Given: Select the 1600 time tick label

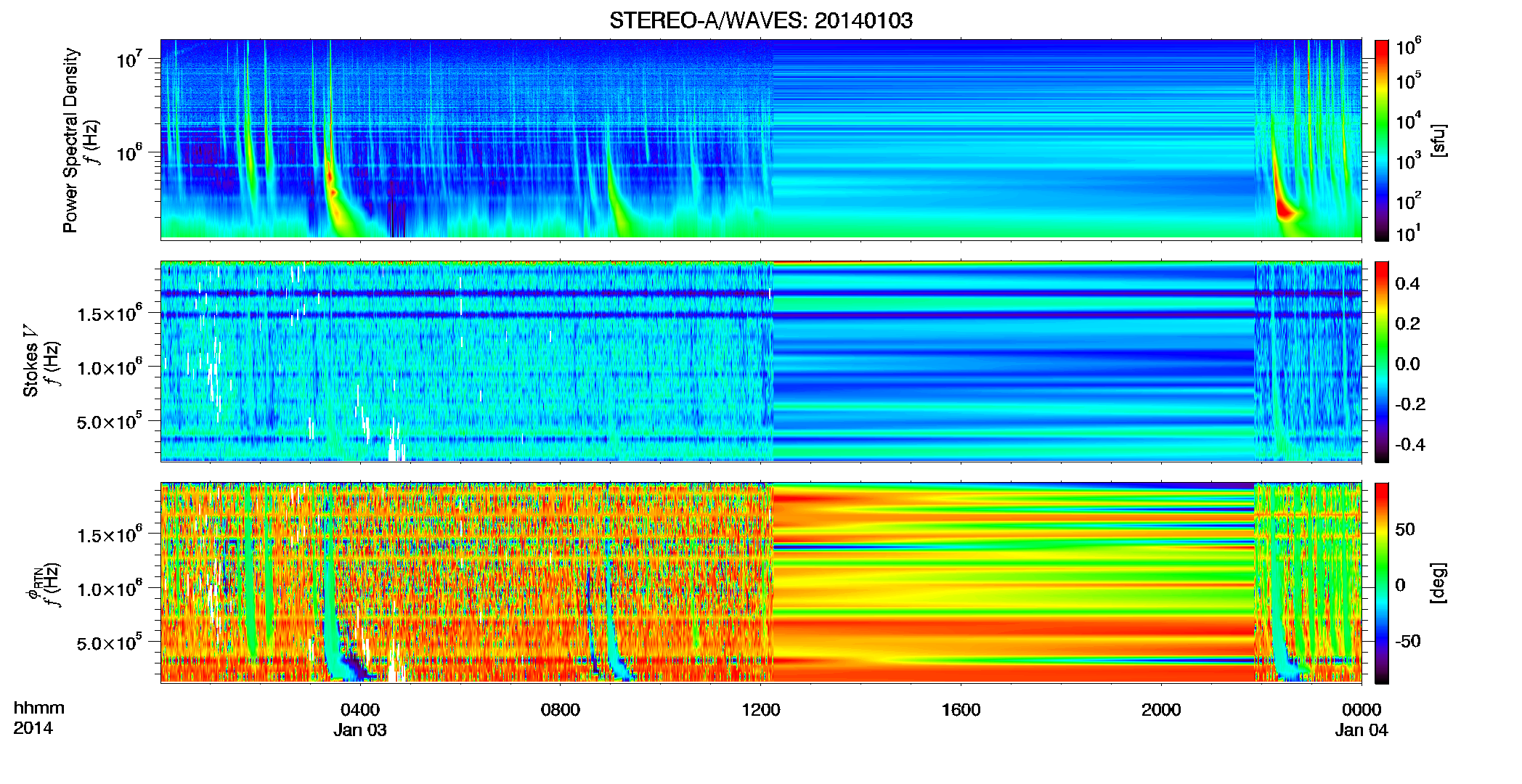Looking at the screenshot, I should coord(961,710).
